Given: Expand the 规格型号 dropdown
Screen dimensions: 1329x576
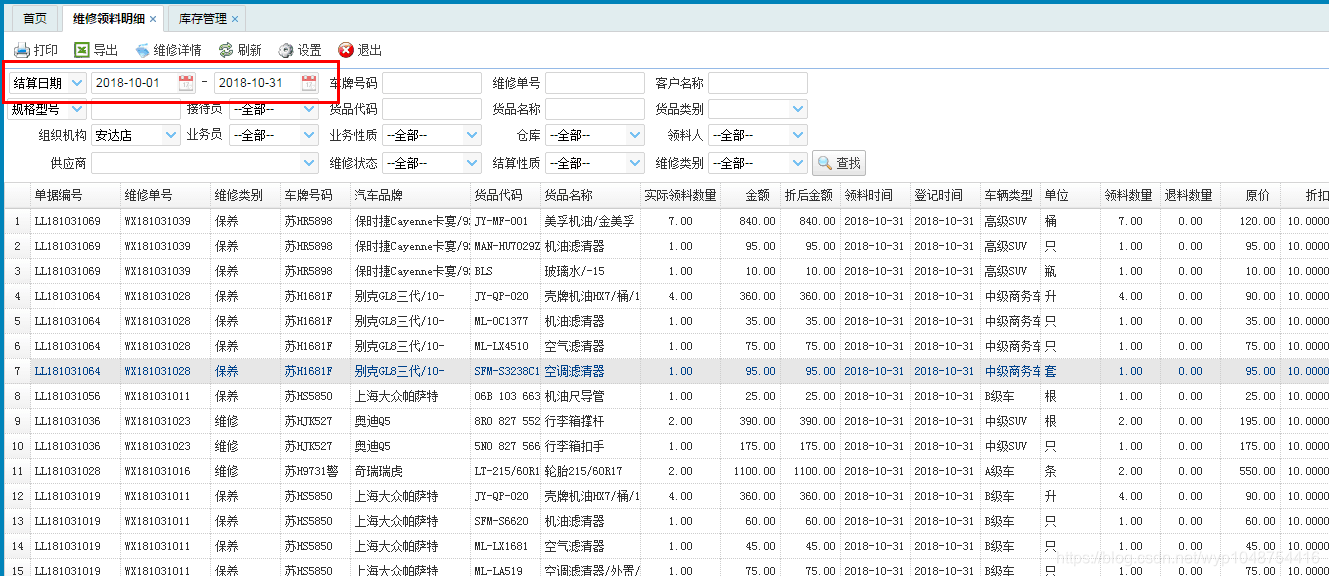Looking at the screenshot, I should coord(78,109).
